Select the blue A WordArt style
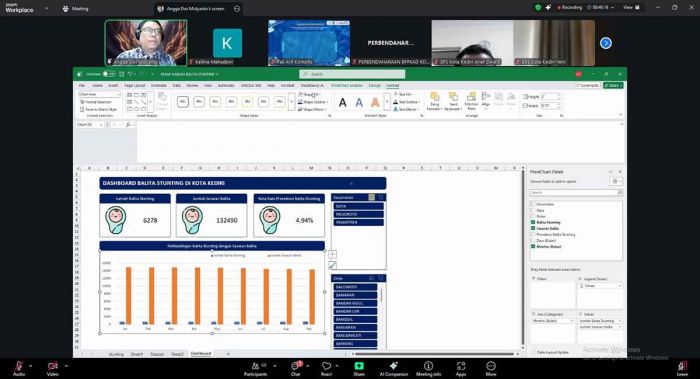Screen dimensions: 700x379 click(x=359, y=102)
